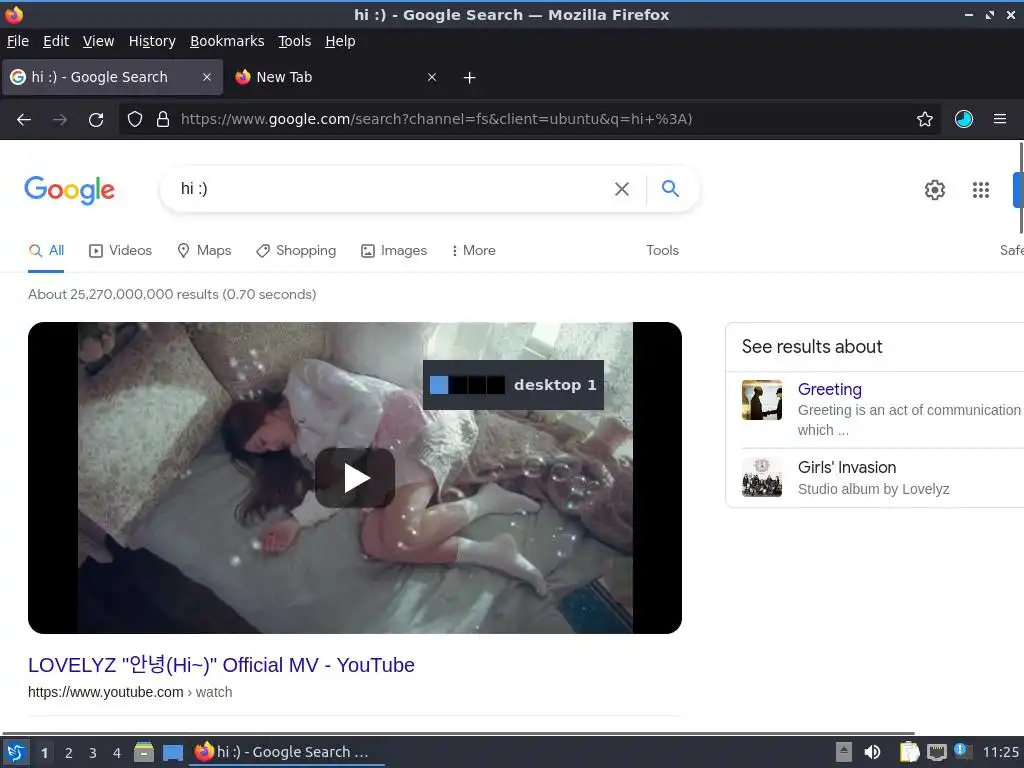
Task: Expand the More search categories
Action: click(x=473, y=251)
